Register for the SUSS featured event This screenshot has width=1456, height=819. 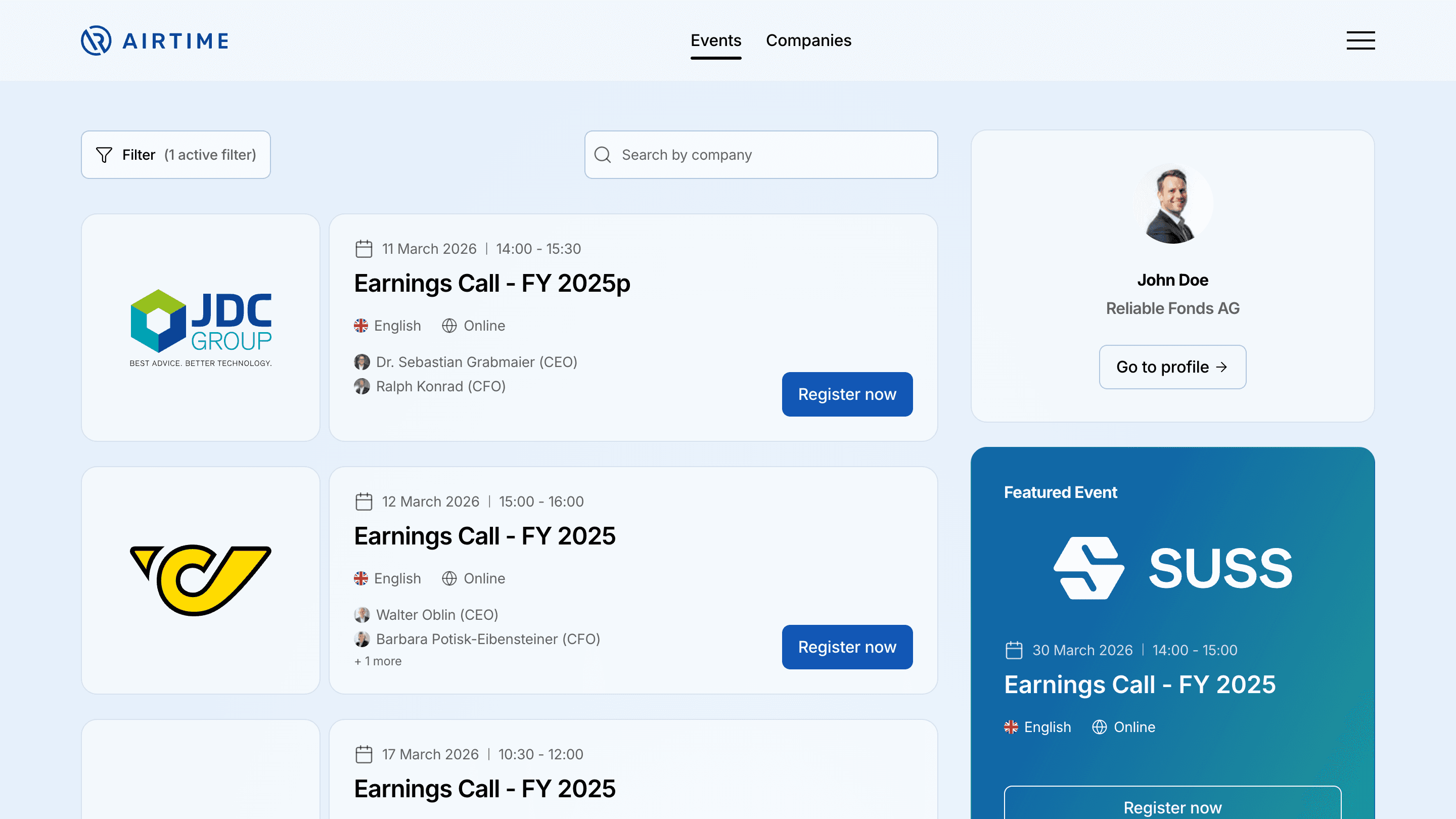point(1172,807)
